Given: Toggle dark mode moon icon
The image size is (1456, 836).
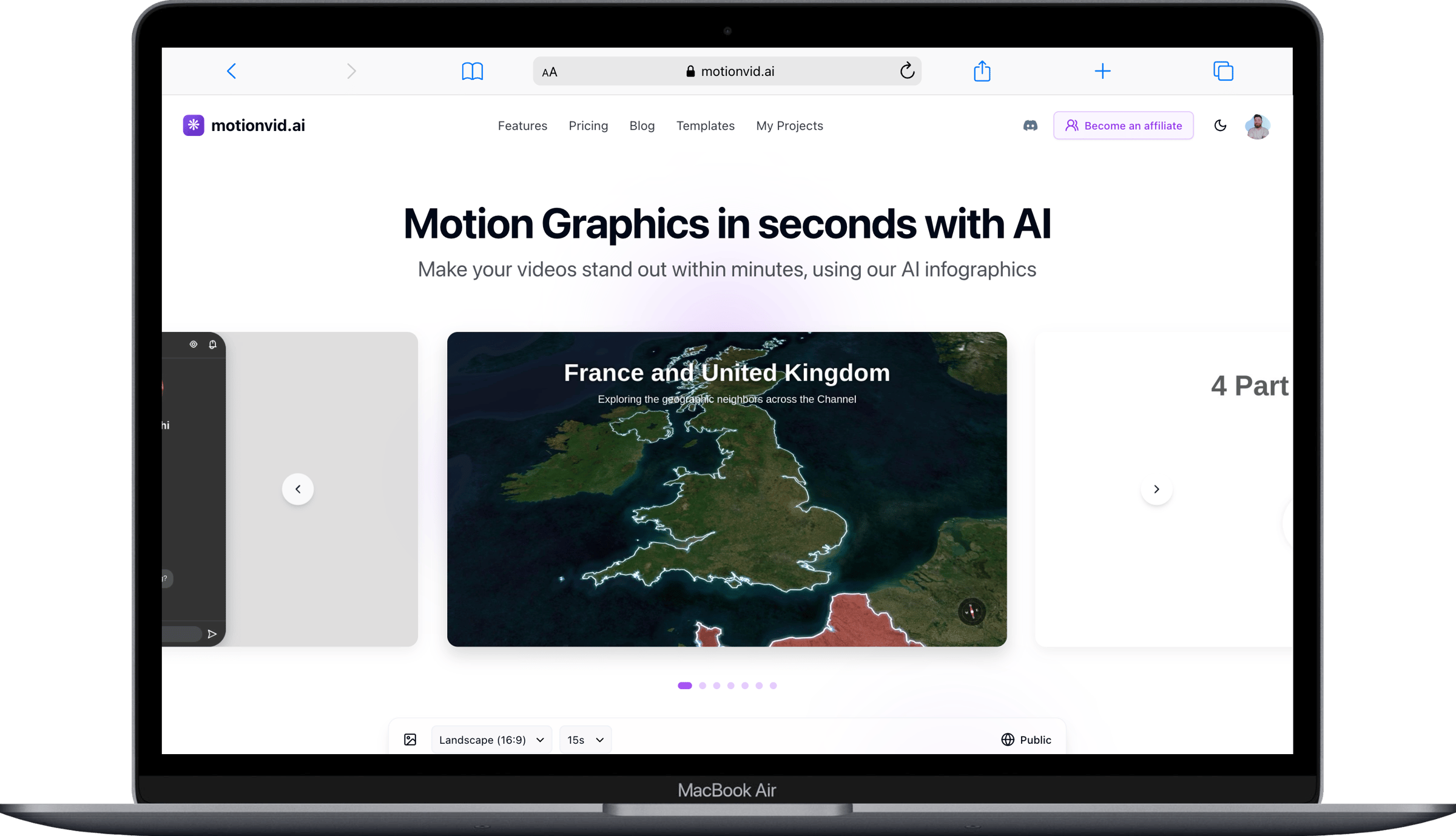Looking at the screenshot, I should [1220, 126].
